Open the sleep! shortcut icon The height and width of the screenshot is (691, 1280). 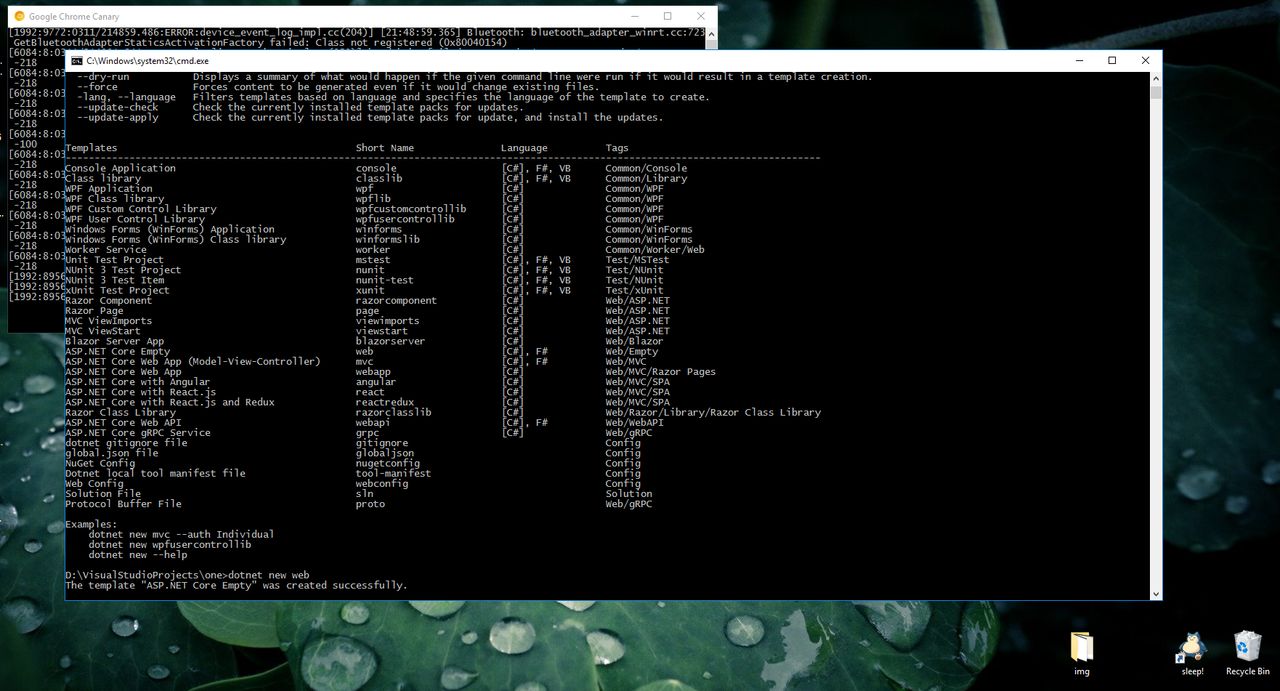tap(1192, 653)
